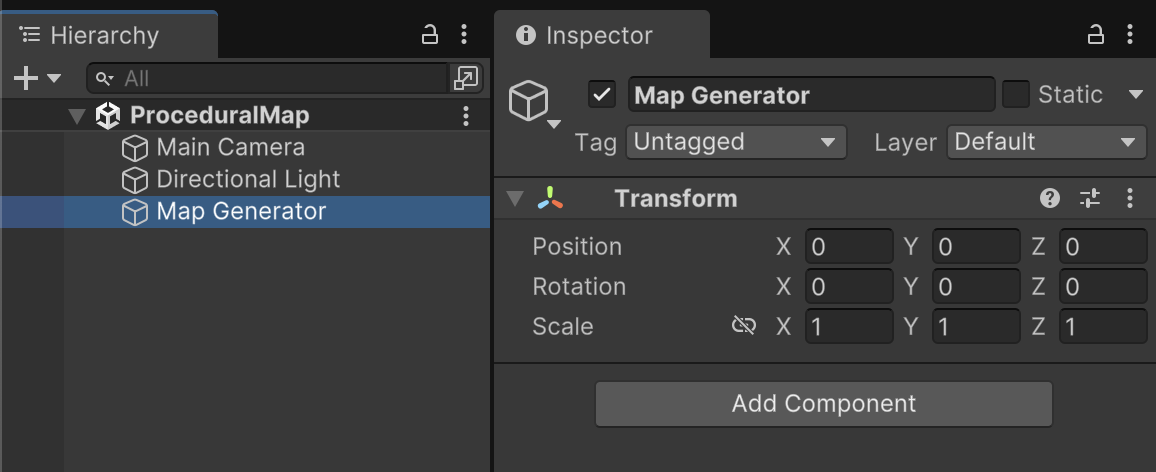
Task: Select Main Camera in the Hierarchy
Action: [230, 148]
